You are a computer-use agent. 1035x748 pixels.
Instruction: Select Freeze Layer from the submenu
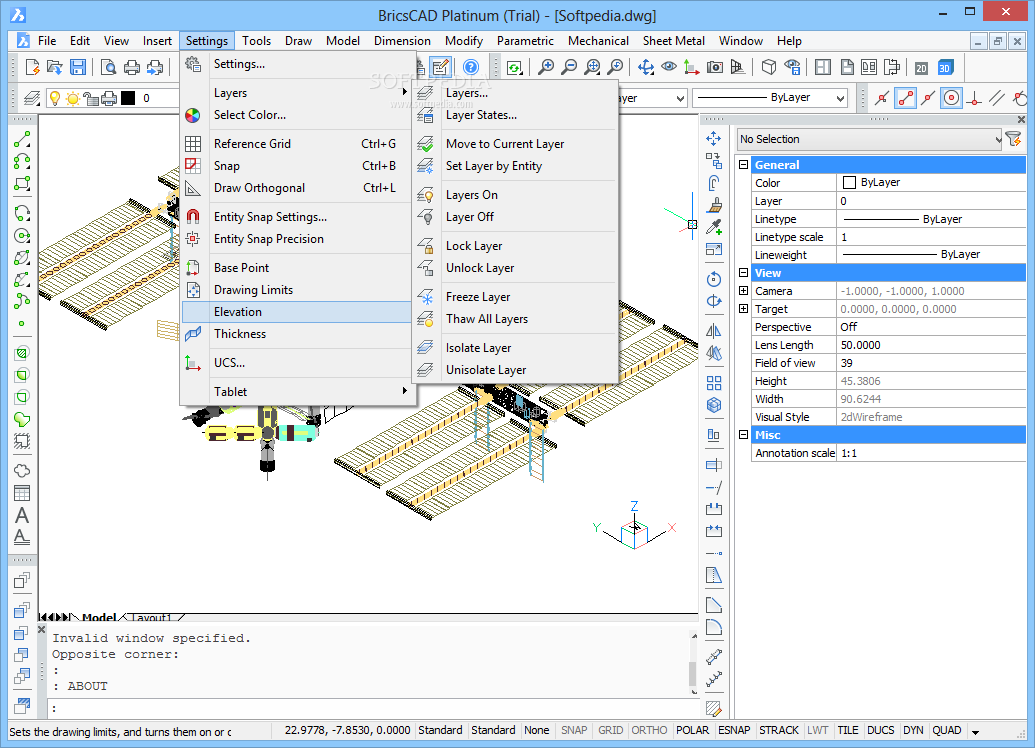tap(516, 297)
